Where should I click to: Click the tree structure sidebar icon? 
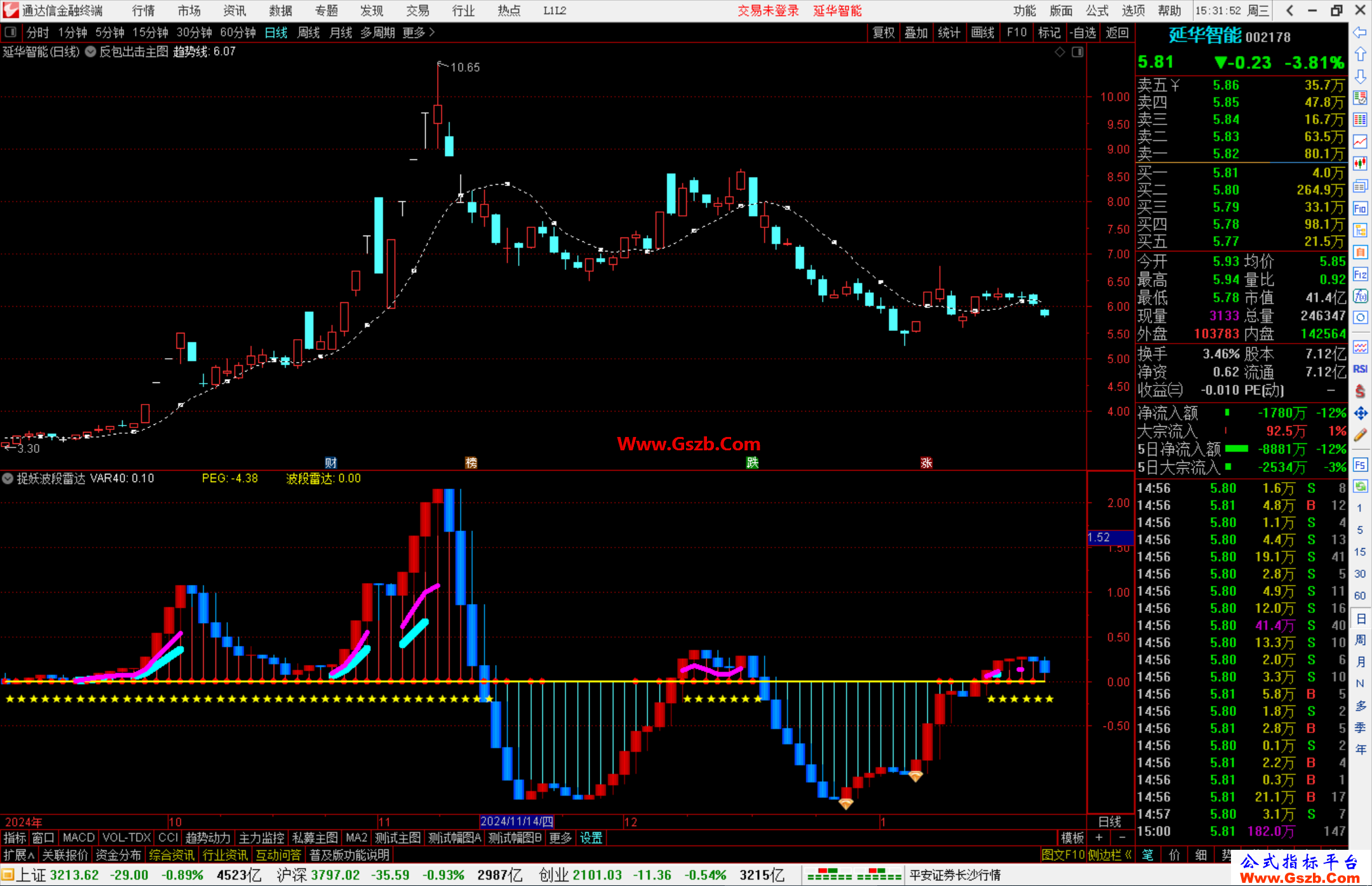point(1360,230)
